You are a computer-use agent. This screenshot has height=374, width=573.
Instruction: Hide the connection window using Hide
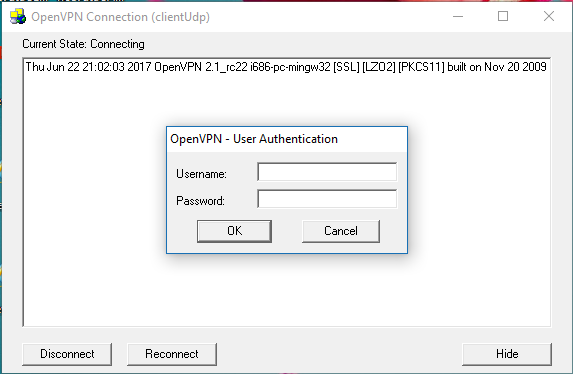[507, 354]
